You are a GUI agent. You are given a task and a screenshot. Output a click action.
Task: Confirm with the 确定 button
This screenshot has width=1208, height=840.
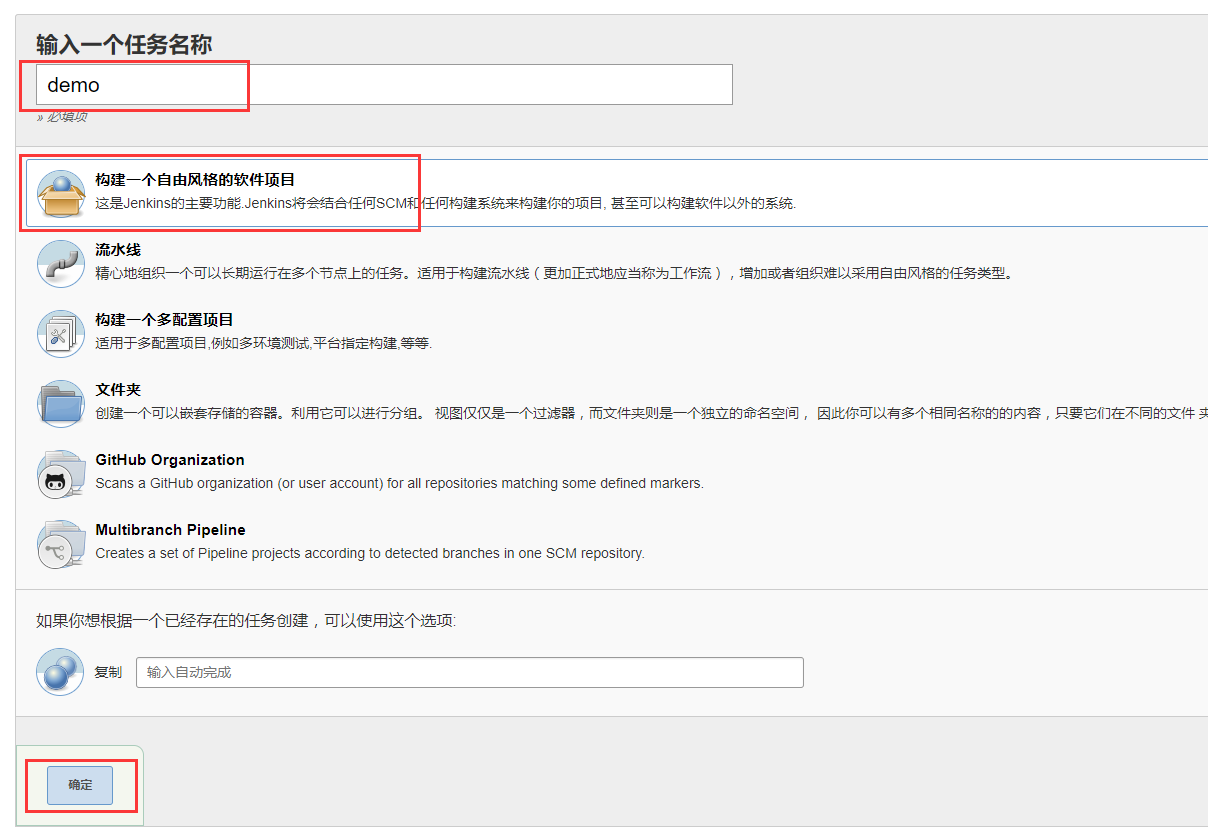click(x=80, y=785)
